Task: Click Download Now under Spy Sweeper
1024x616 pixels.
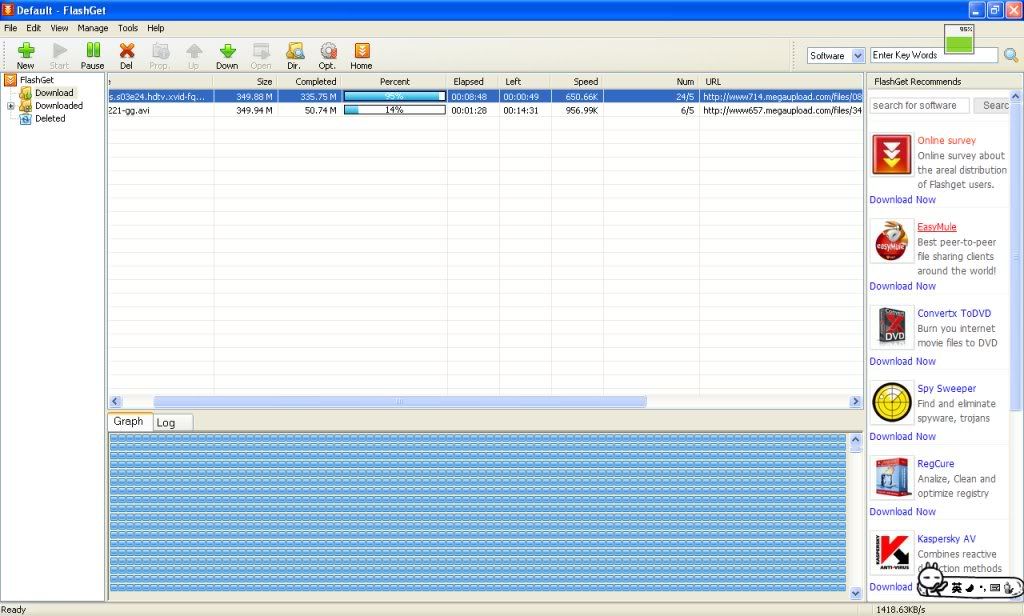Action: click(903, 436)
